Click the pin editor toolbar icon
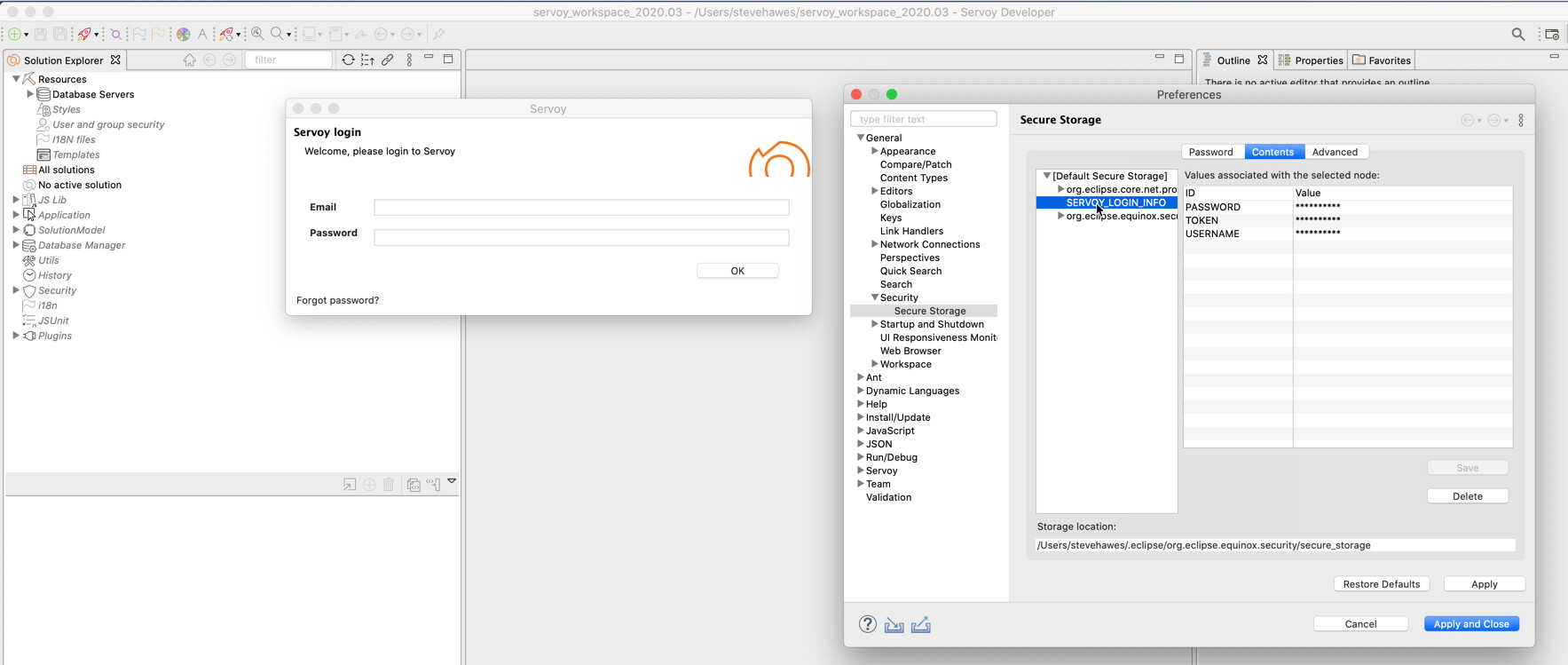1568x665 pixels. [x=438, y=34]
